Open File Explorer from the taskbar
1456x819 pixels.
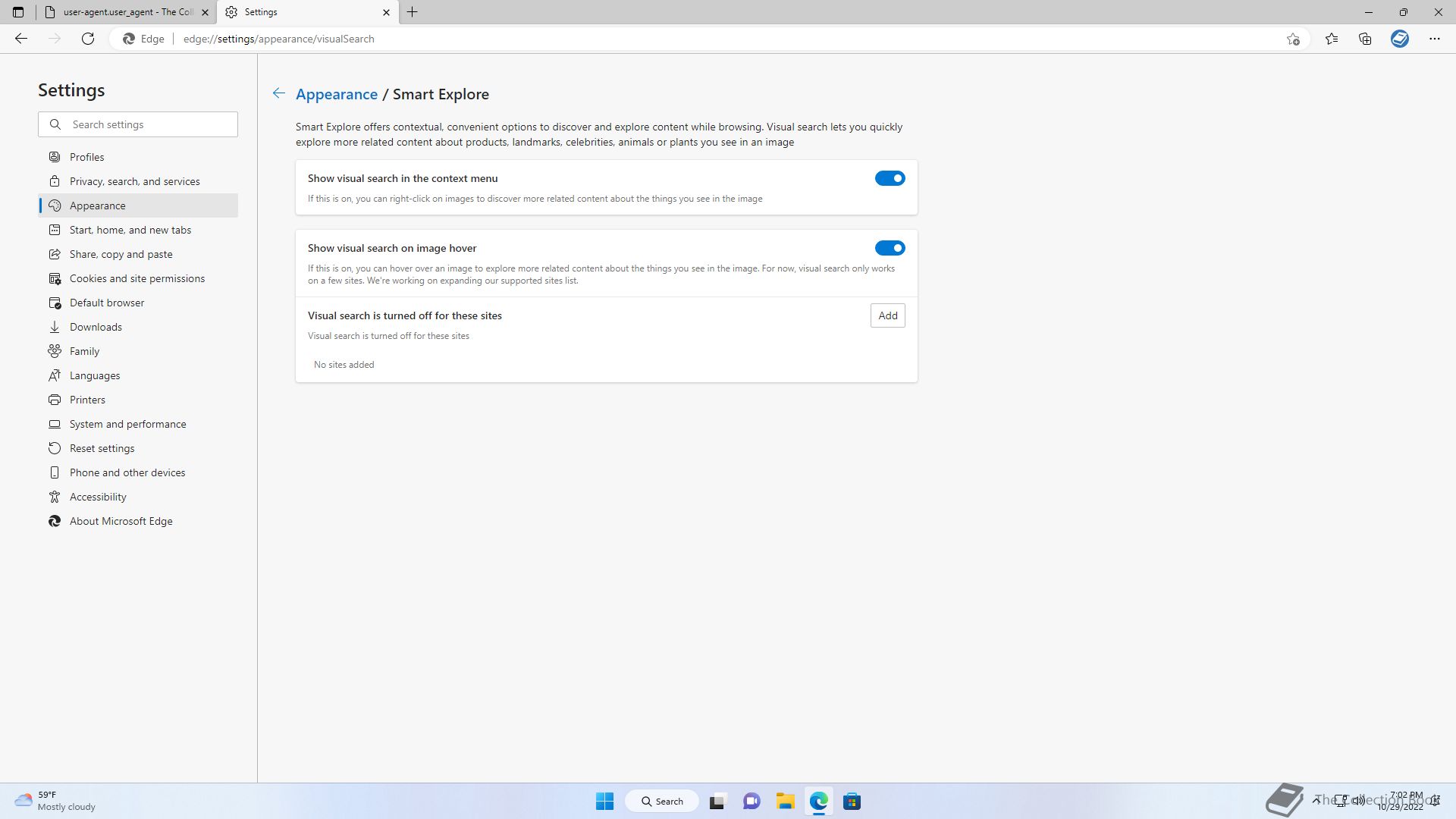[785, 801]
